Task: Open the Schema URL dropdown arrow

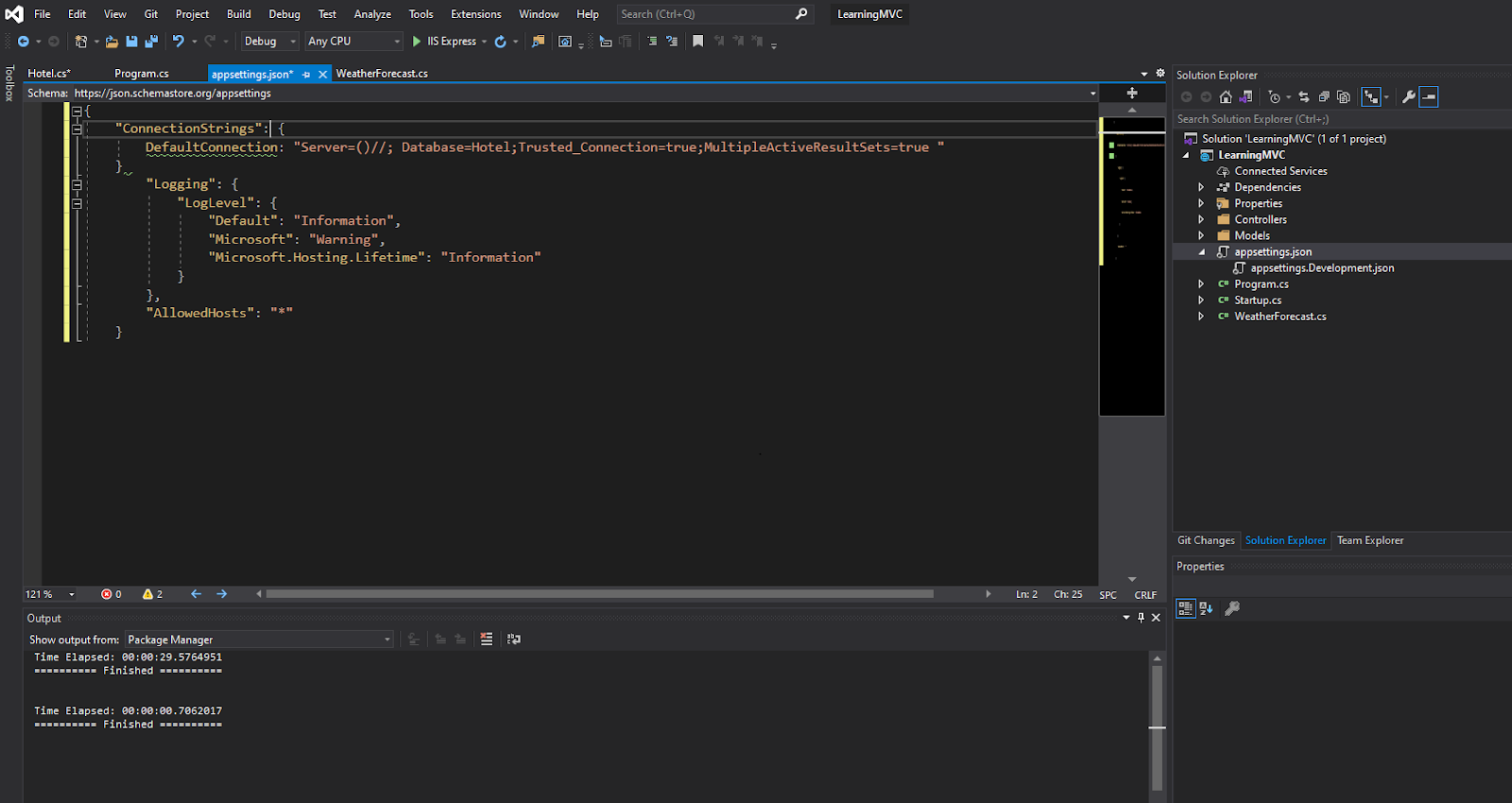Action: click(x=1092, y=93)
